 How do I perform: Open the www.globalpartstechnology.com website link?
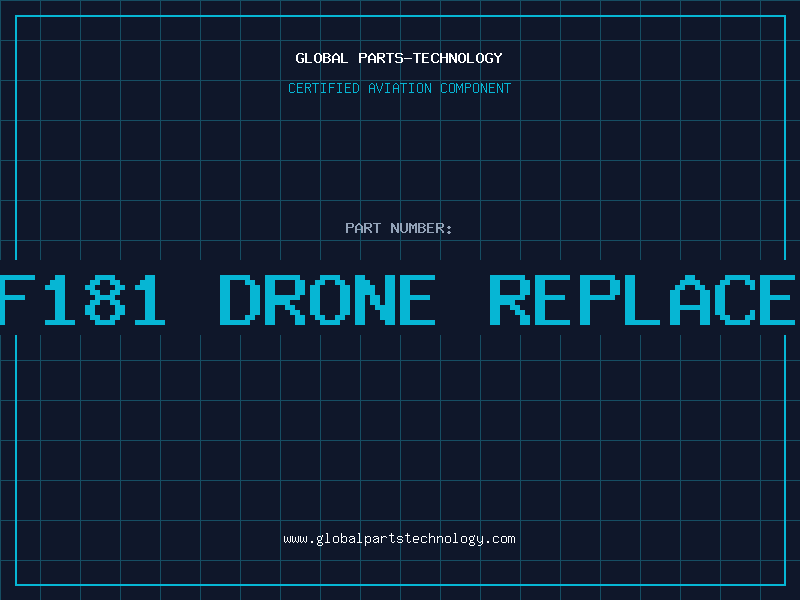click(399, 539)
